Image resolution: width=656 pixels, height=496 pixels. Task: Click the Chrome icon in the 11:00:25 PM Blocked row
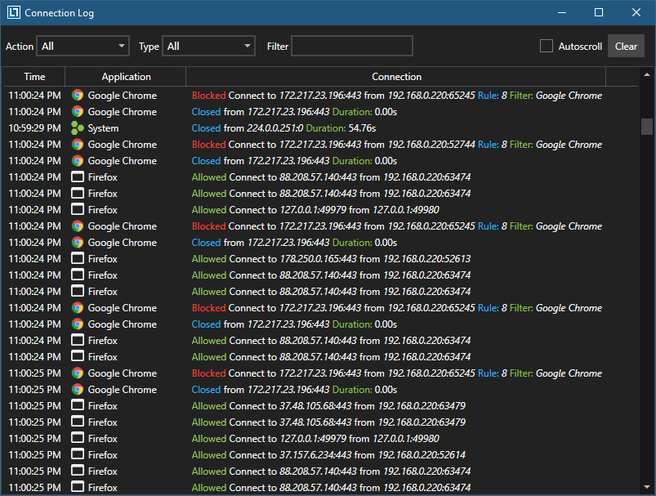pyautogui.click(x=77, y=373)
